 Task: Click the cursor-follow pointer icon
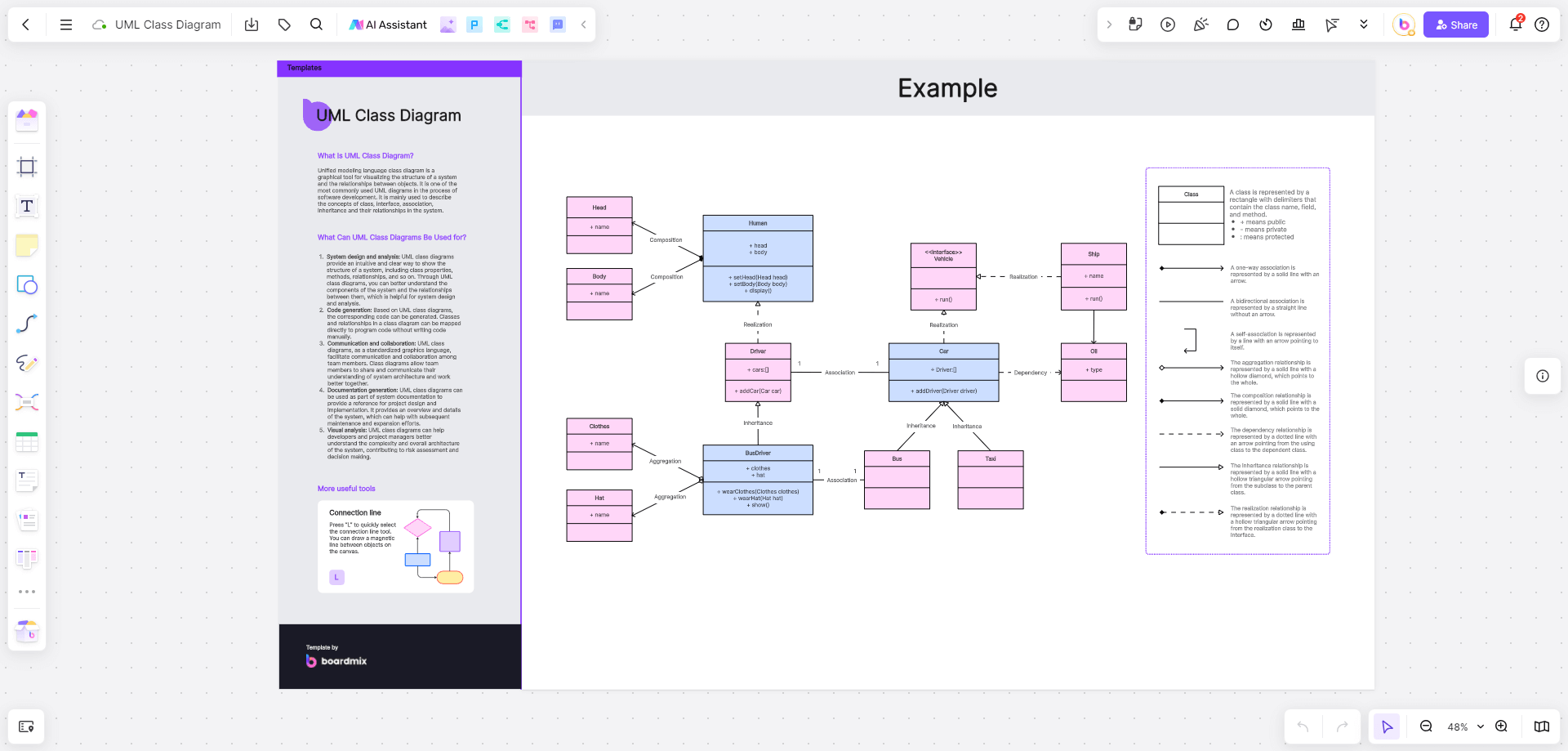tap(1332, 25)
